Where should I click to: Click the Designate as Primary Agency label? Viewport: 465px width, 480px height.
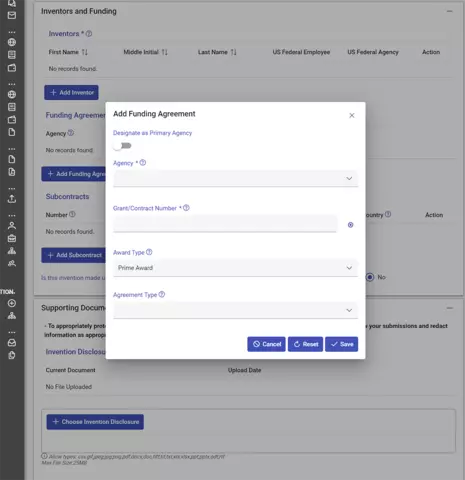pos(152,133)
